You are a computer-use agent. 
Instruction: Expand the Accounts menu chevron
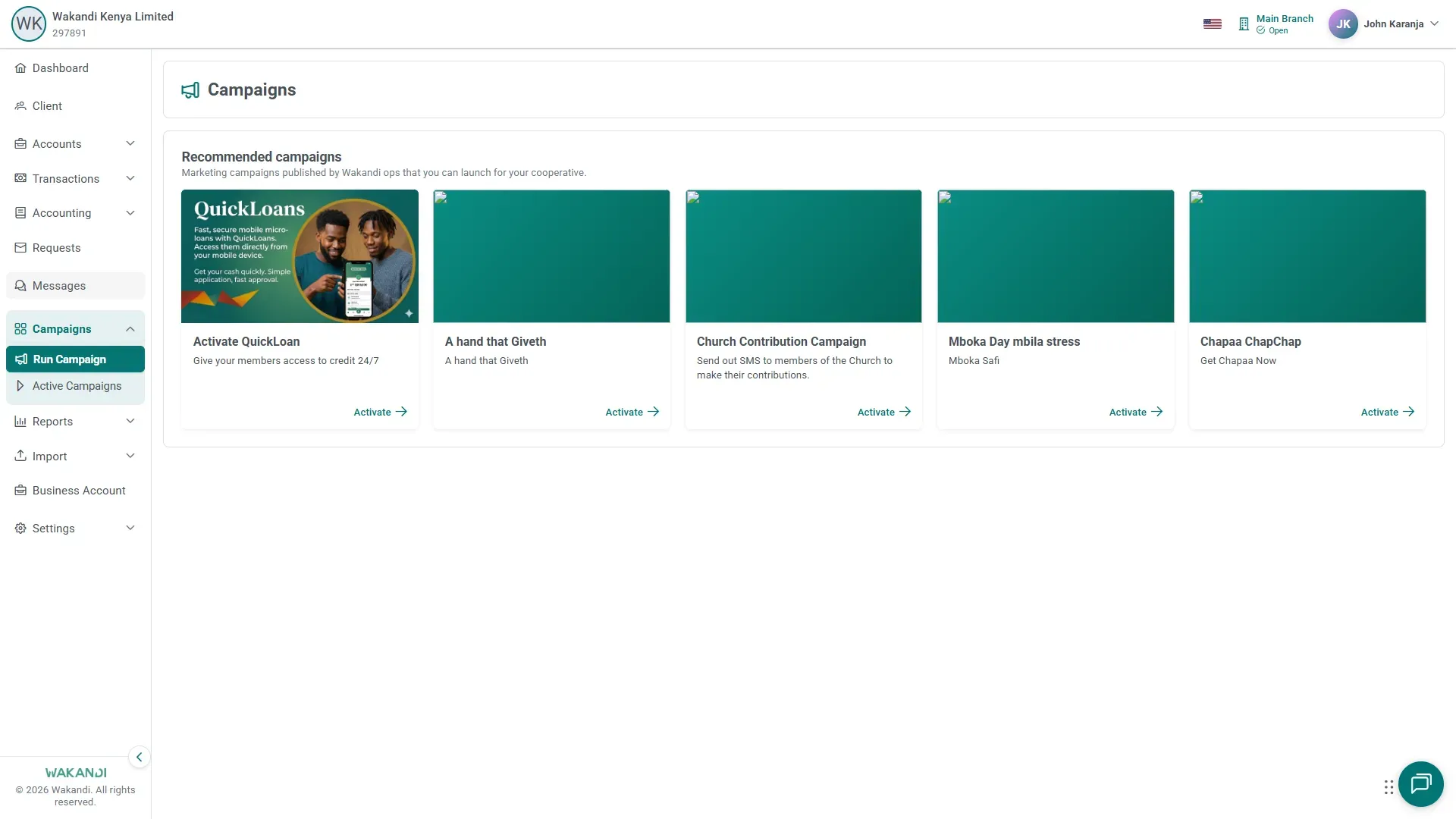pyautogui.click(x=130, y=143)
